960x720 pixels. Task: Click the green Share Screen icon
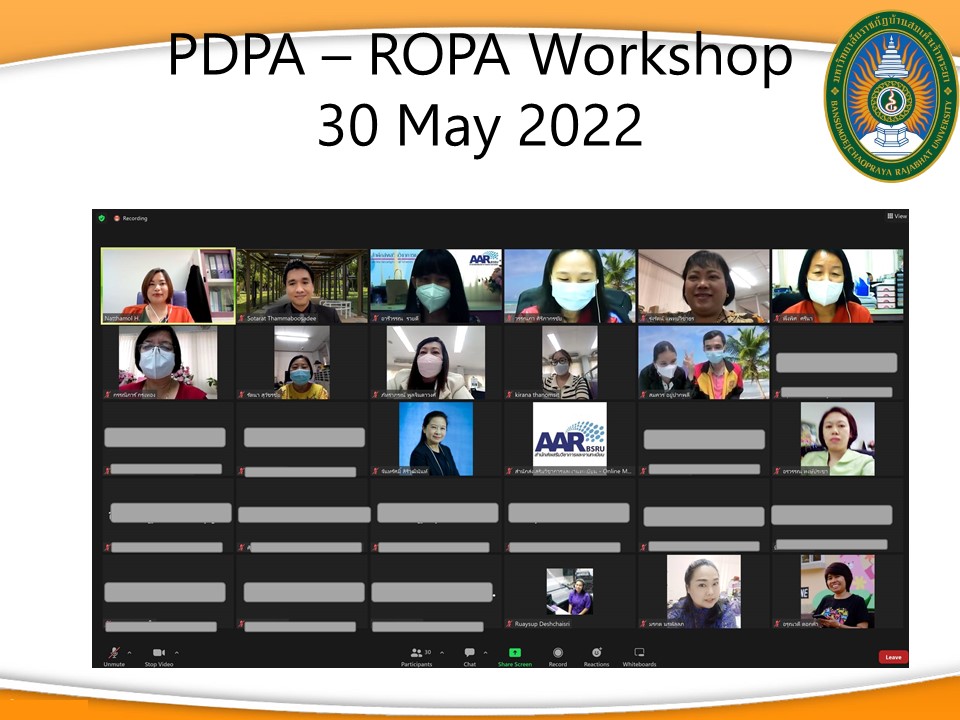(x=515, y=652)
